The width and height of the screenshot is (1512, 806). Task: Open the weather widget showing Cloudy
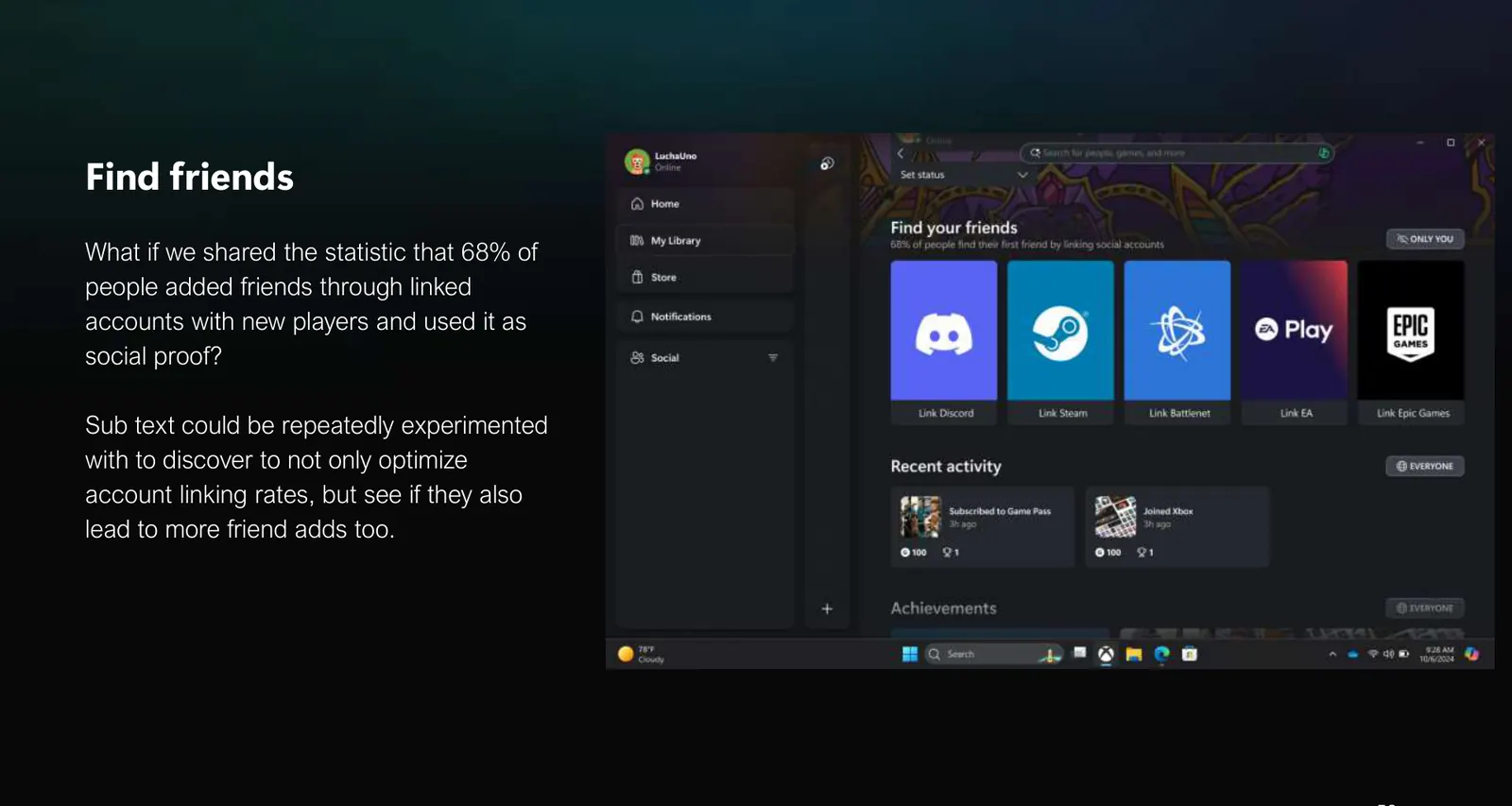point(642,654)
